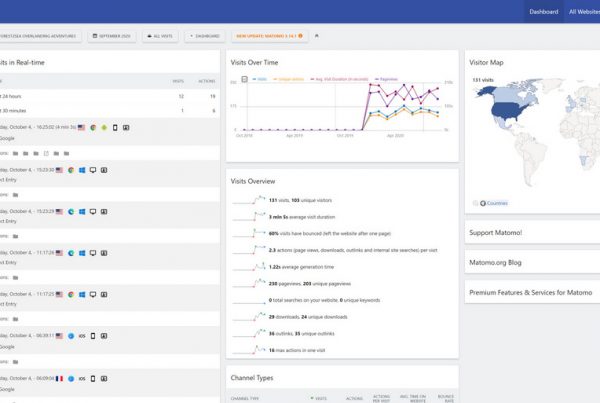600x403 pixels.
Task: Click the metrics picker icon in Visits Over Time
Action: 245,78
